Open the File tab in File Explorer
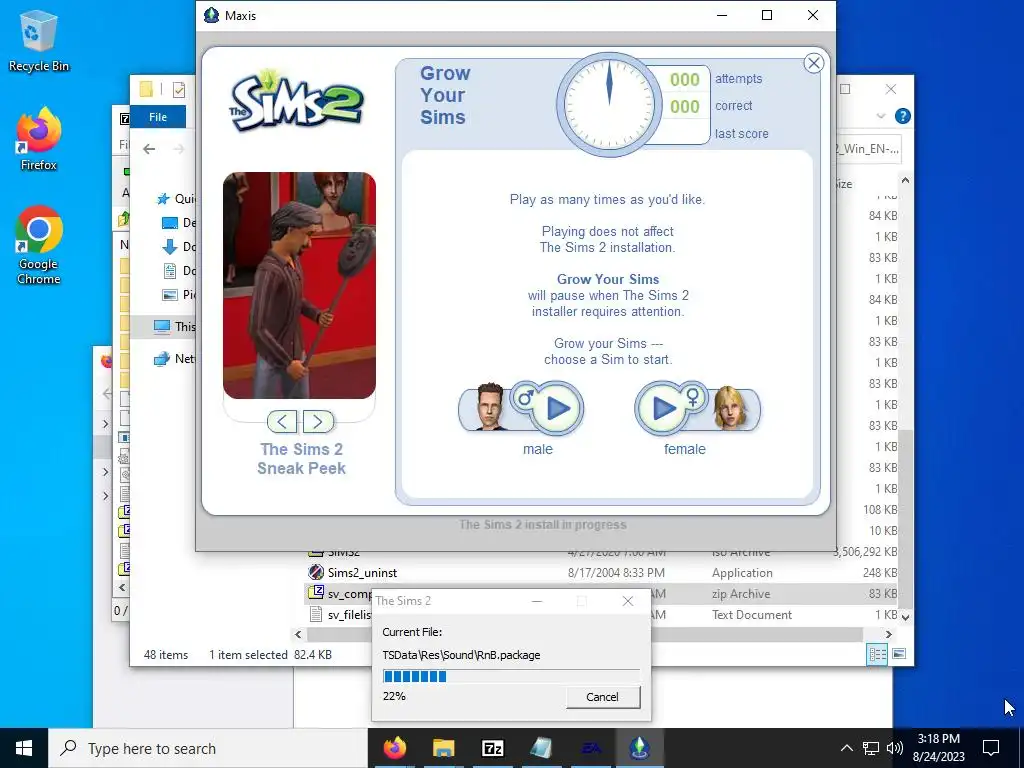The height and width of the screenshot is (768, 1024). click(x=158, y=117)
